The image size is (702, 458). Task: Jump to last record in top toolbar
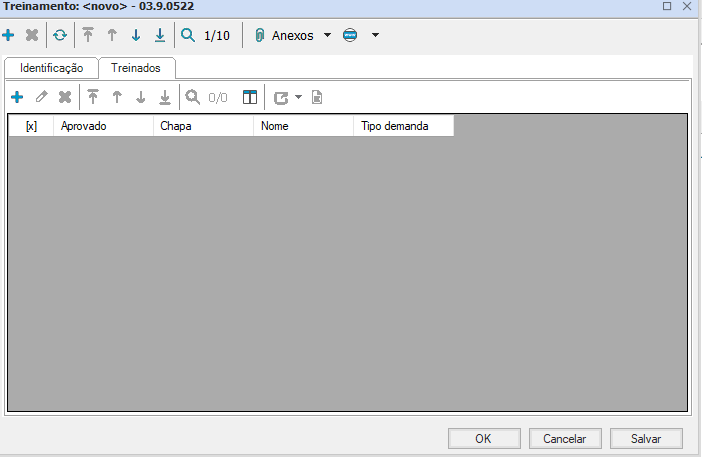(x=160, y=36)
